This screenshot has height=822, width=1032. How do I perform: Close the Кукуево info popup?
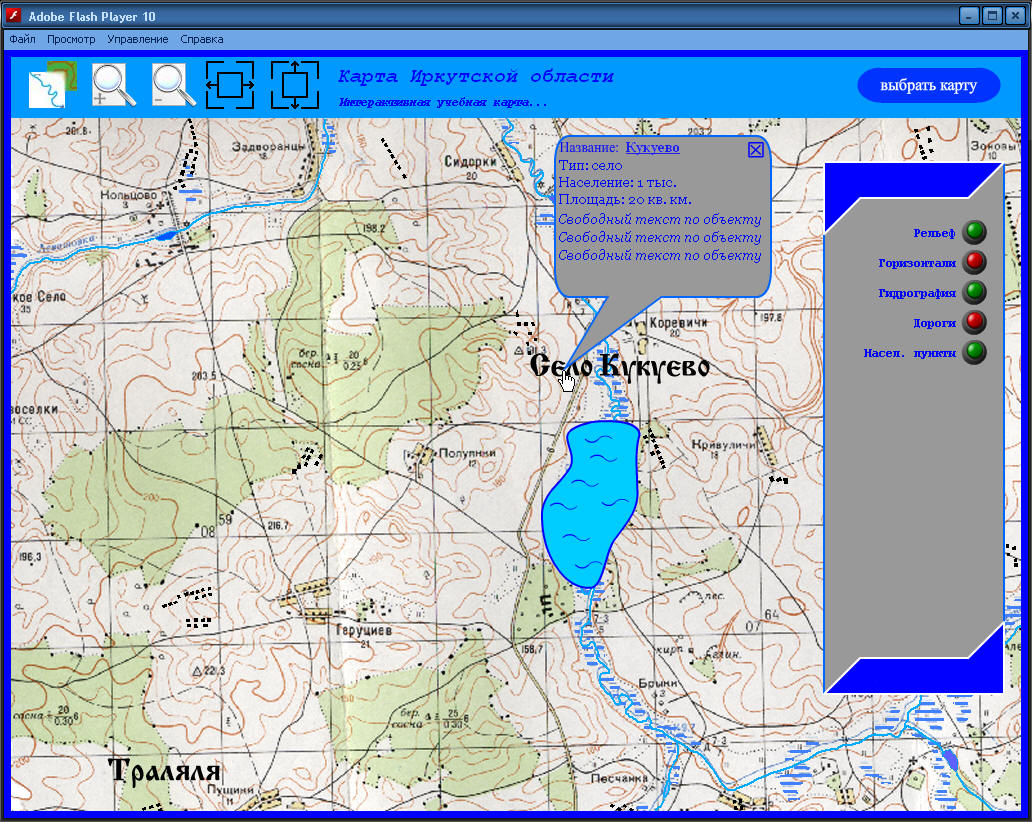coord(756,149)
